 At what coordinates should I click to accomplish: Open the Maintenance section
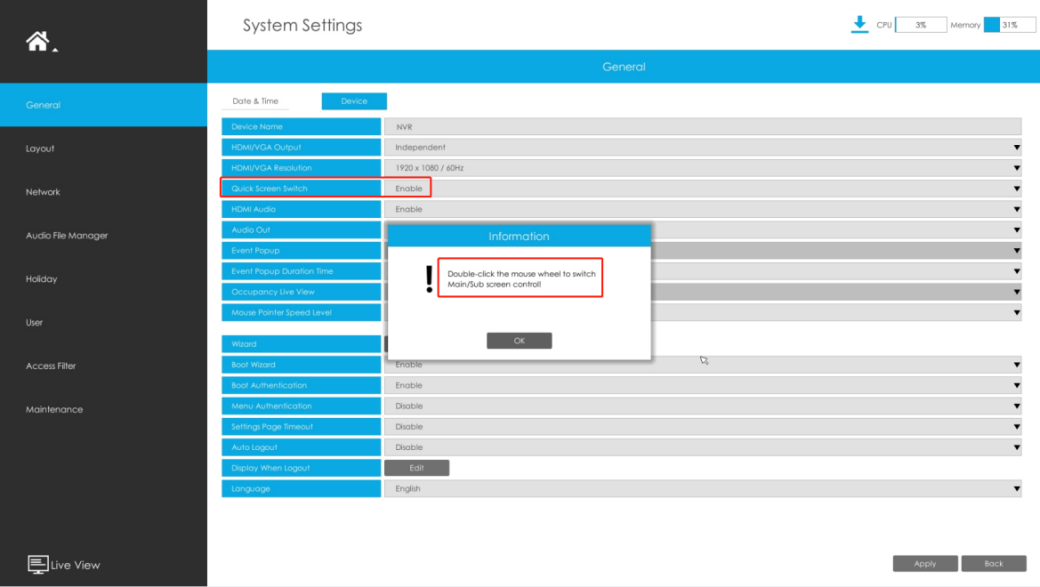[54, 409]
